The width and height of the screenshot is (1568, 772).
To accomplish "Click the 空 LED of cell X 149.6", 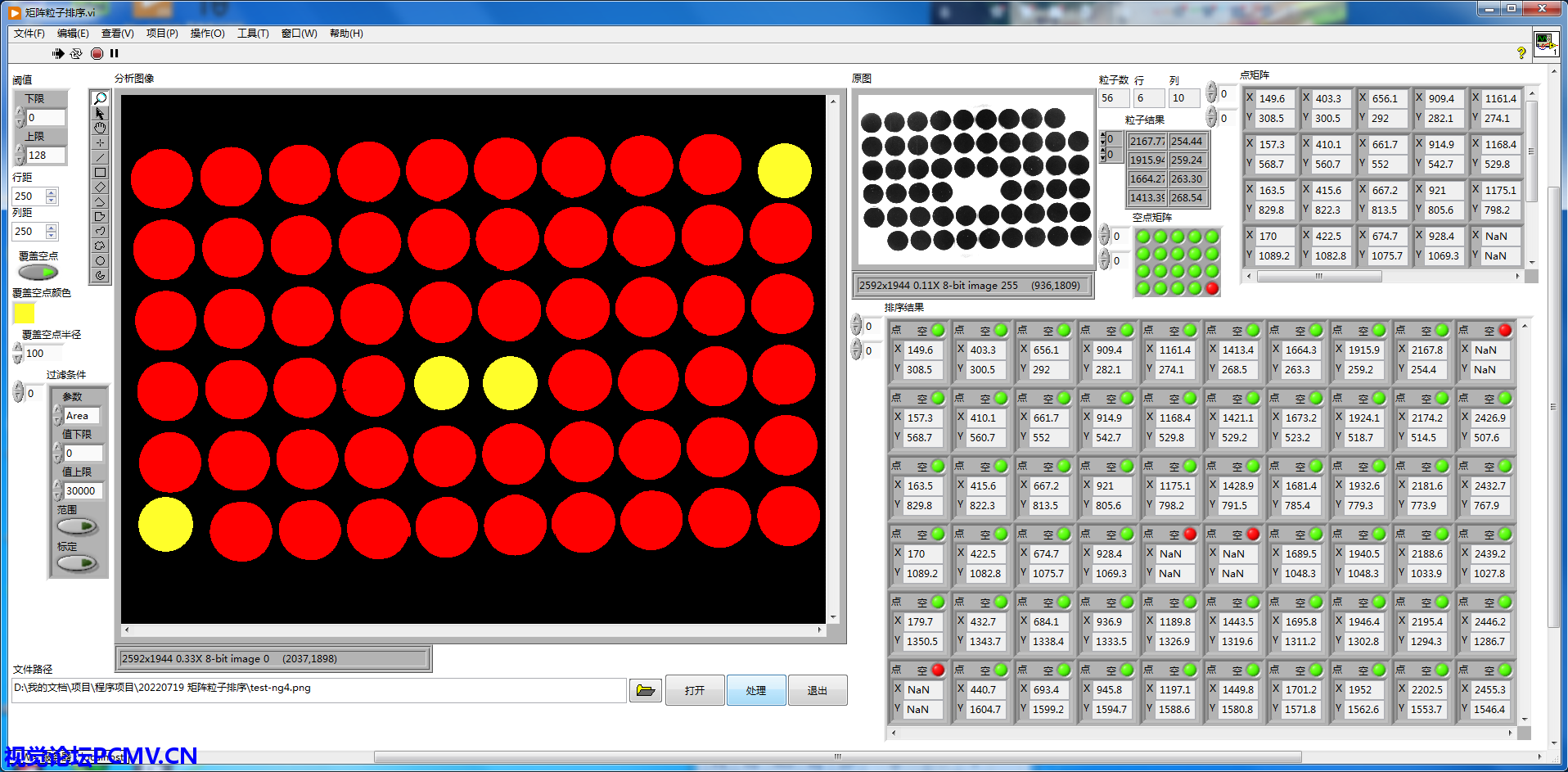I will tap(937, 331).
